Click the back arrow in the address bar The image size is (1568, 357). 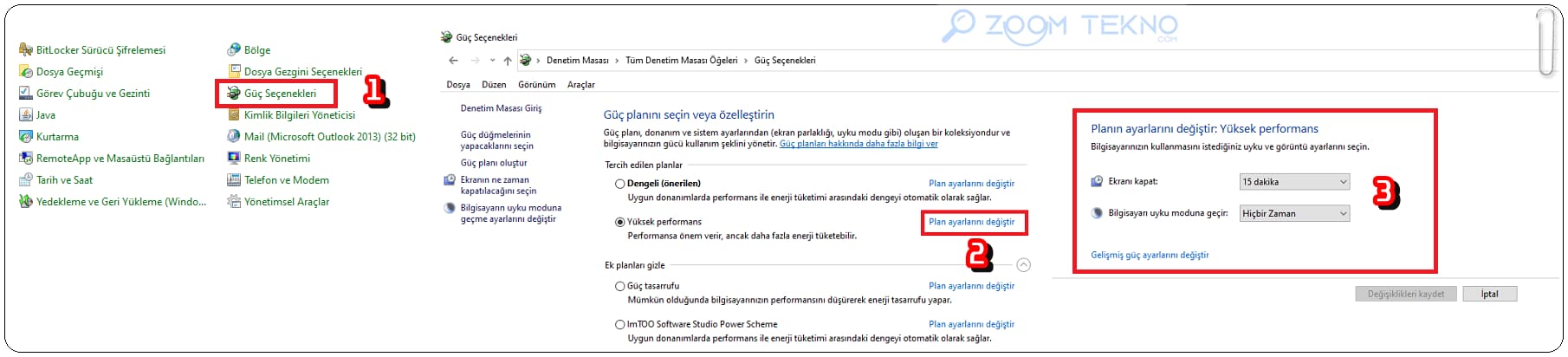(x=453, y=60)
